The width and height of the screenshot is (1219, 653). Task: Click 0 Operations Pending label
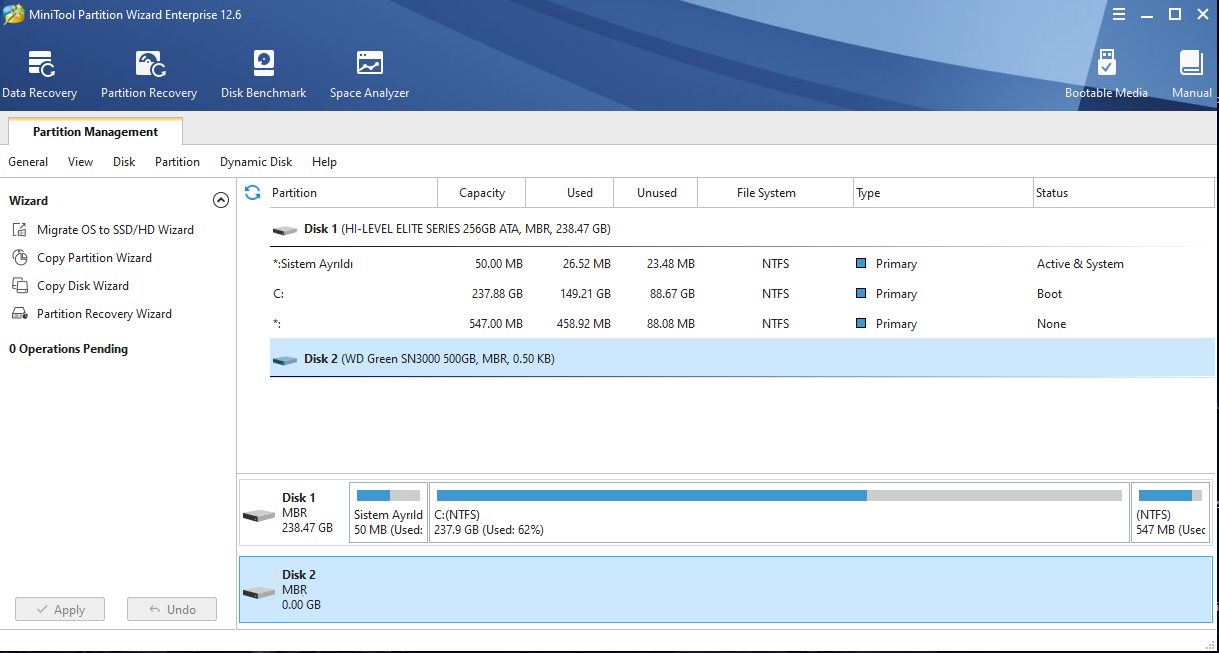point(68,349)
